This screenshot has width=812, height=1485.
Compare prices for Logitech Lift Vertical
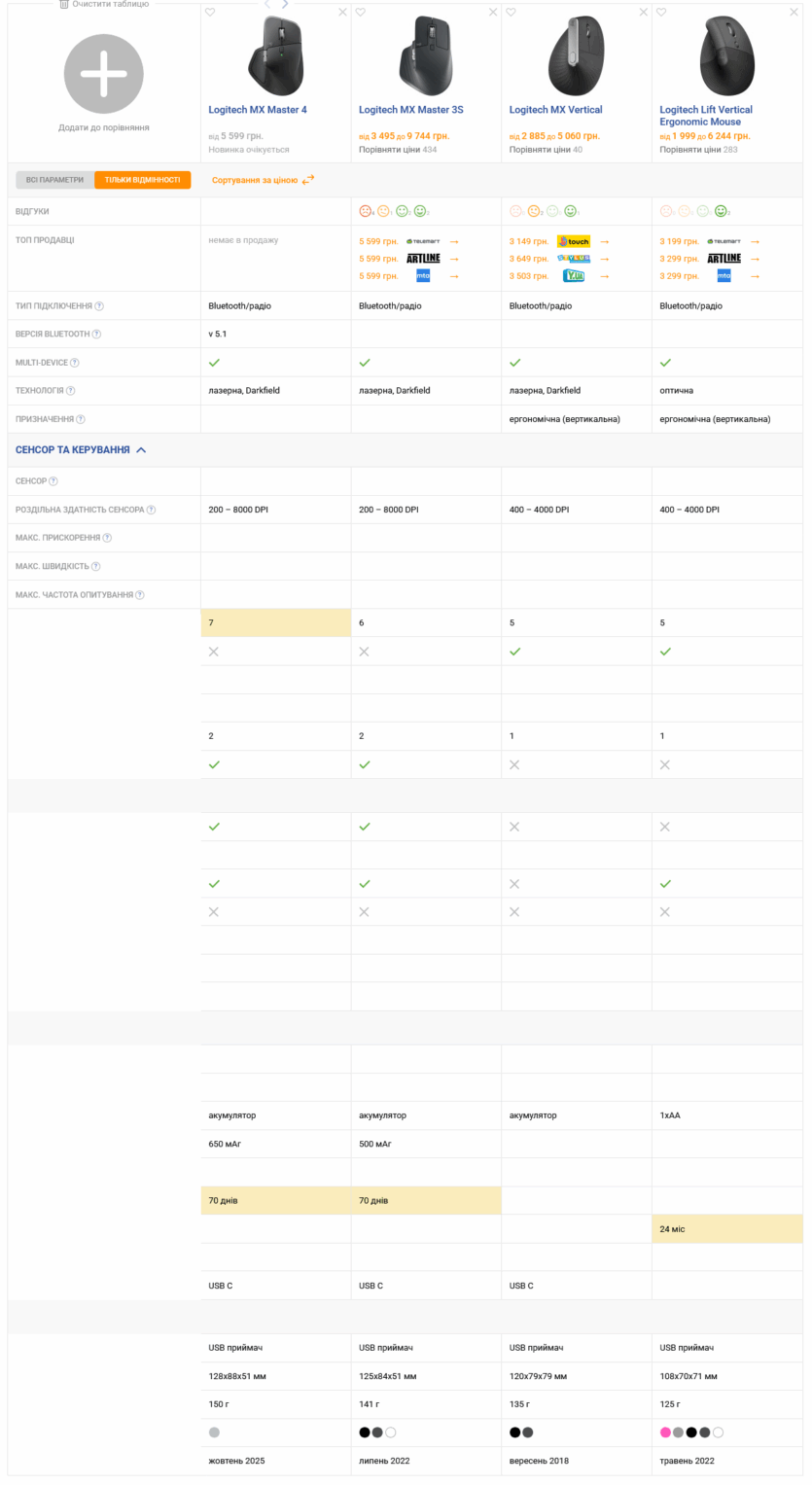tap(689, 150)
